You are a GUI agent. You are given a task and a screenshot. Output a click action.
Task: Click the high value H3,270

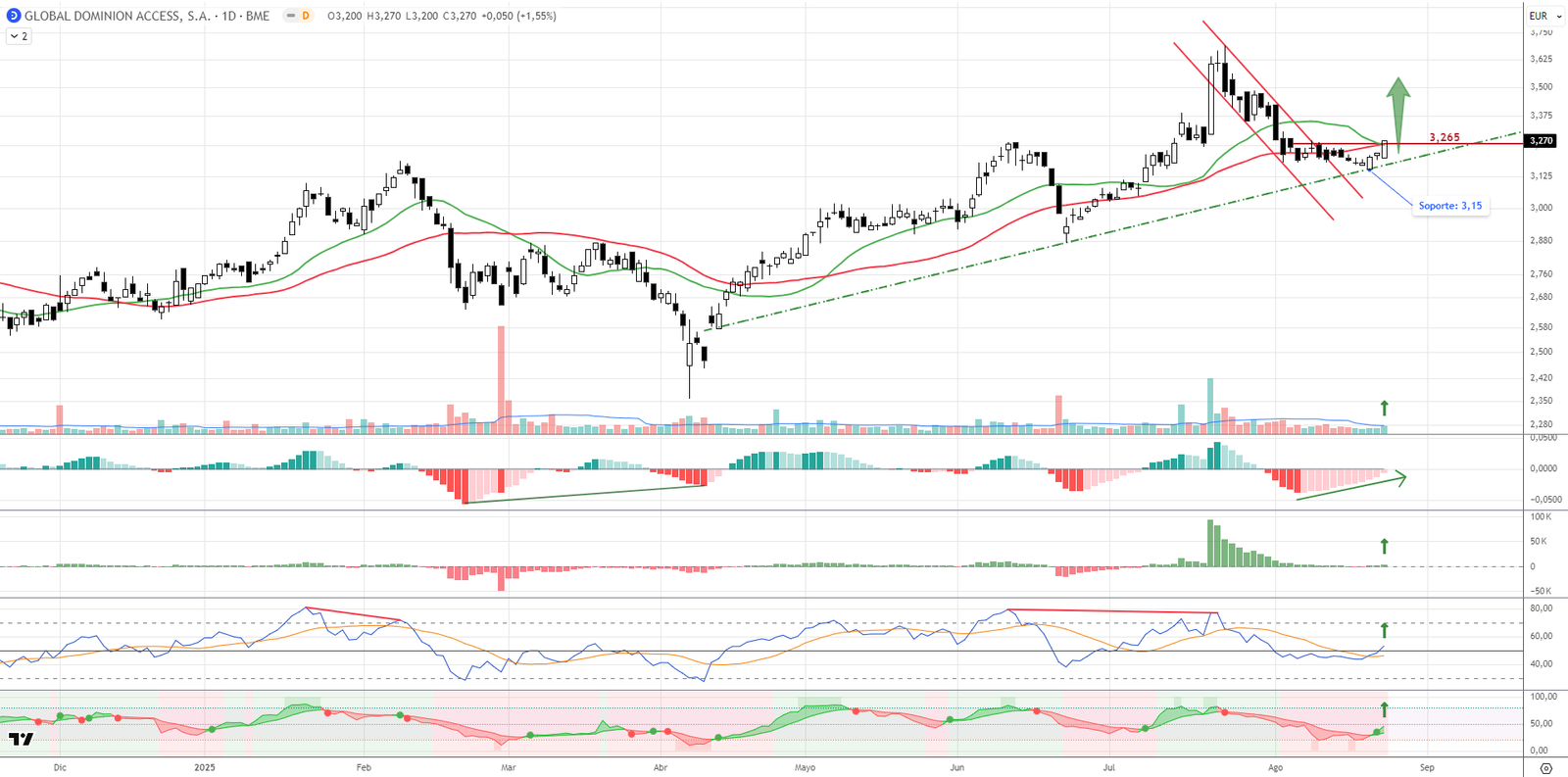[383, 16]
